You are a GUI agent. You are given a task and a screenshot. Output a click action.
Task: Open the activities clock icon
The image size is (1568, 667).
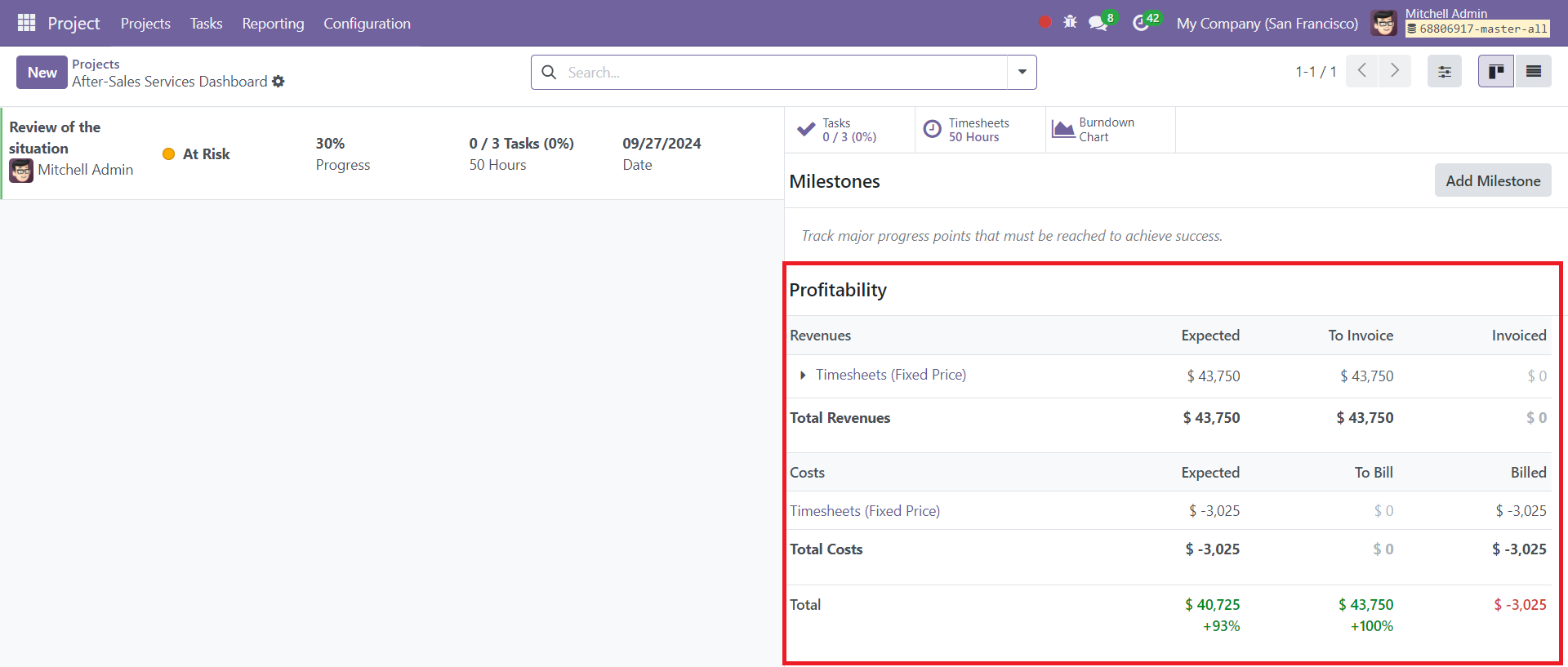(1141, 23)
